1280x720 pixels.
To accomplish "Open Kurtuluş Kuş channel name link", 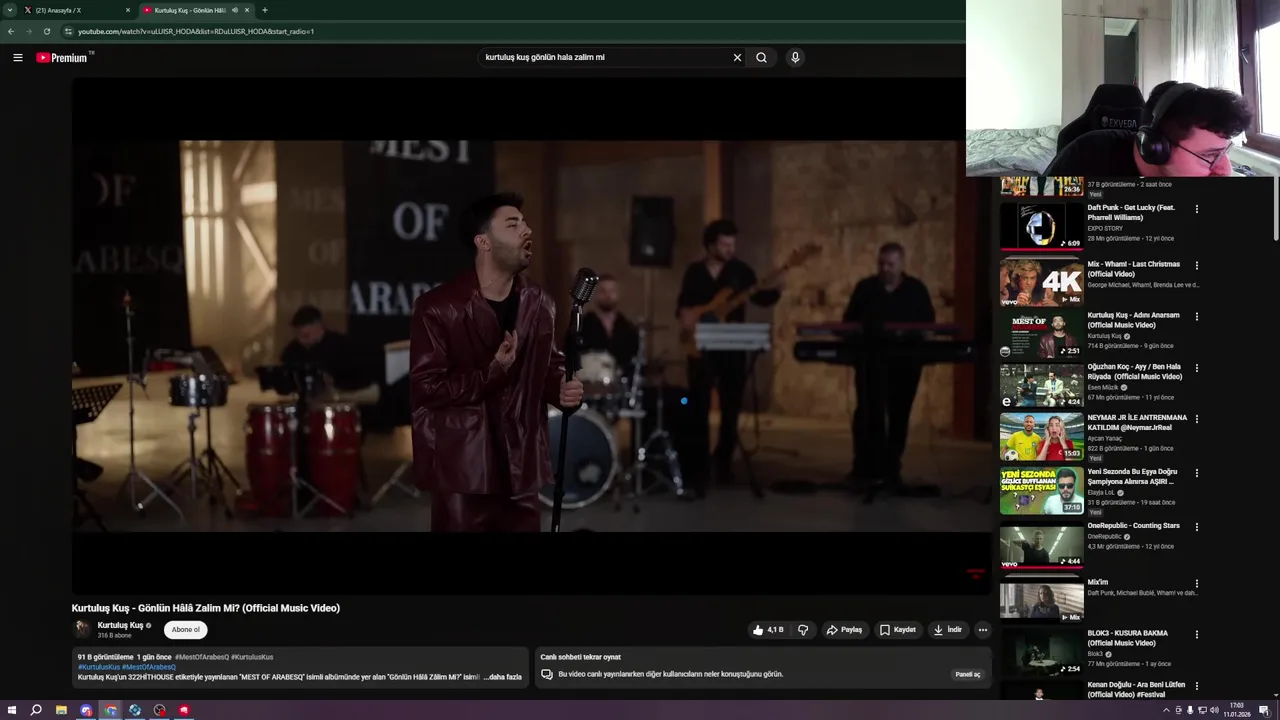I will pos(120,625).
